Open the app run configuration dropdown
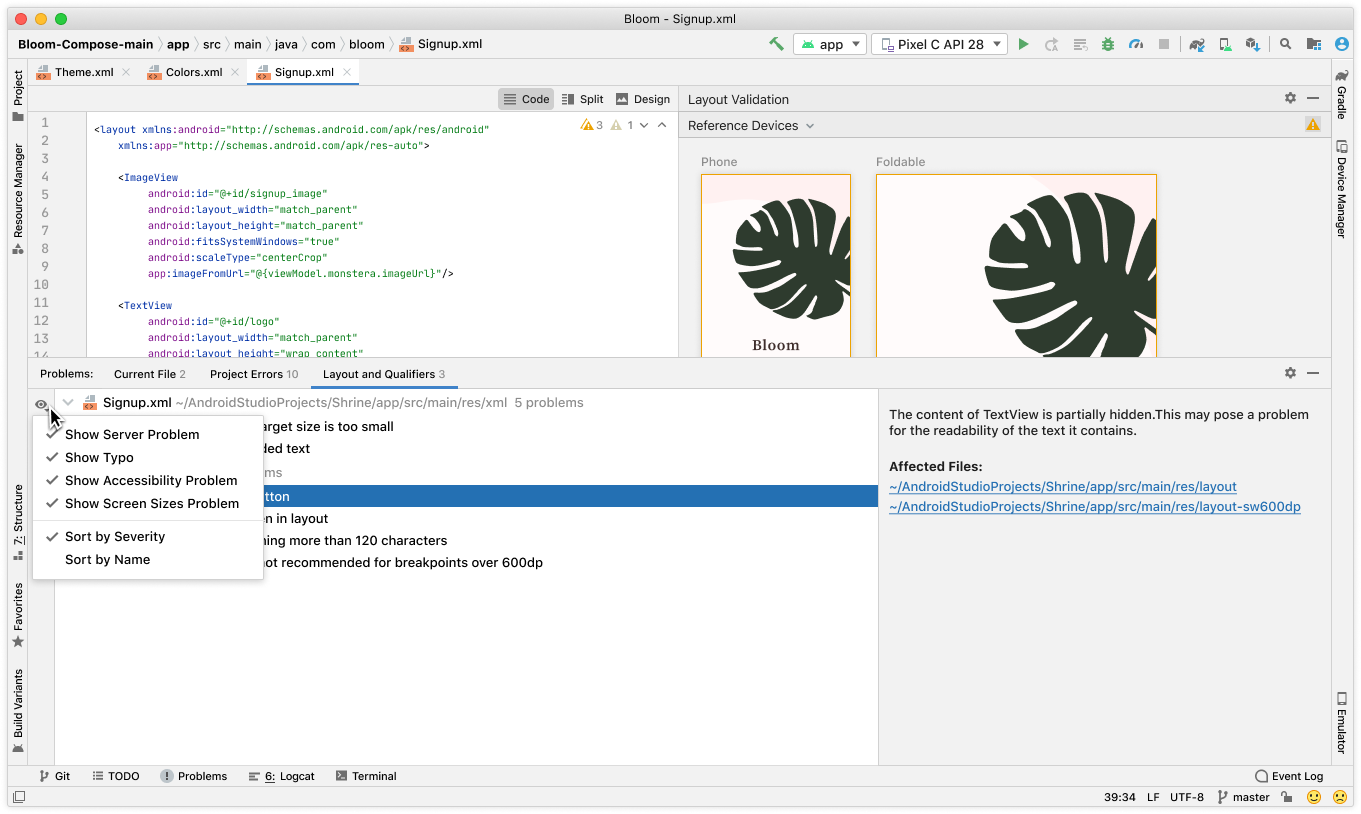Screen dimensions: 1361x814 (x=830, y=44)
